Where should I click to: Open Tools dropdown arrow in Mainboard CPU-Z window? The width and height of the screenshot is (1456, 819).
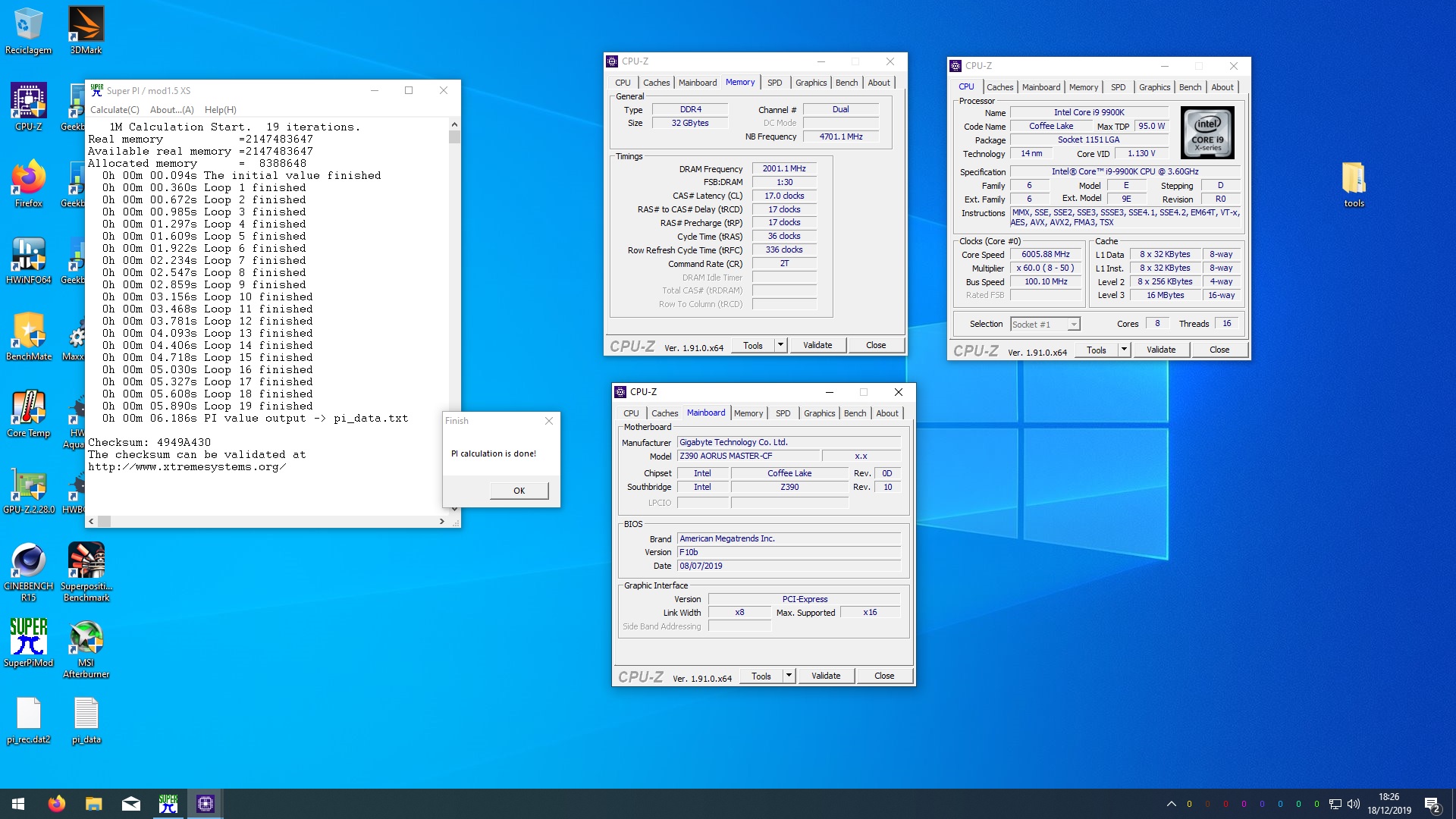789,676
